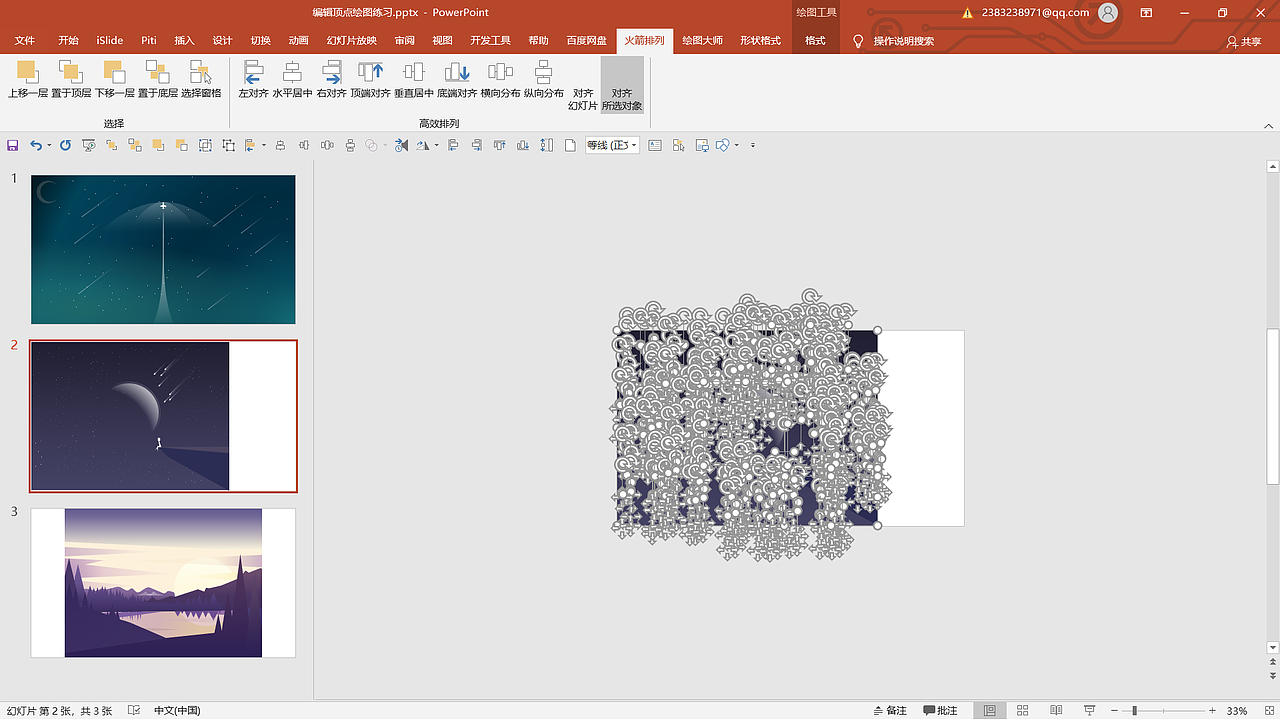Open the 设计 Design tab
This screenshot has width=1280, height=720.
(x=222, y=41)
